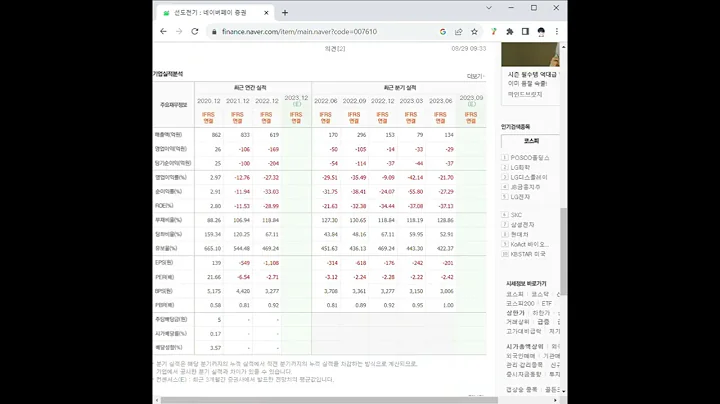The image size is (720, 404).
Task: Click the horizontal scrollbar at the page bottom
Action: click(x=329, y=400)
